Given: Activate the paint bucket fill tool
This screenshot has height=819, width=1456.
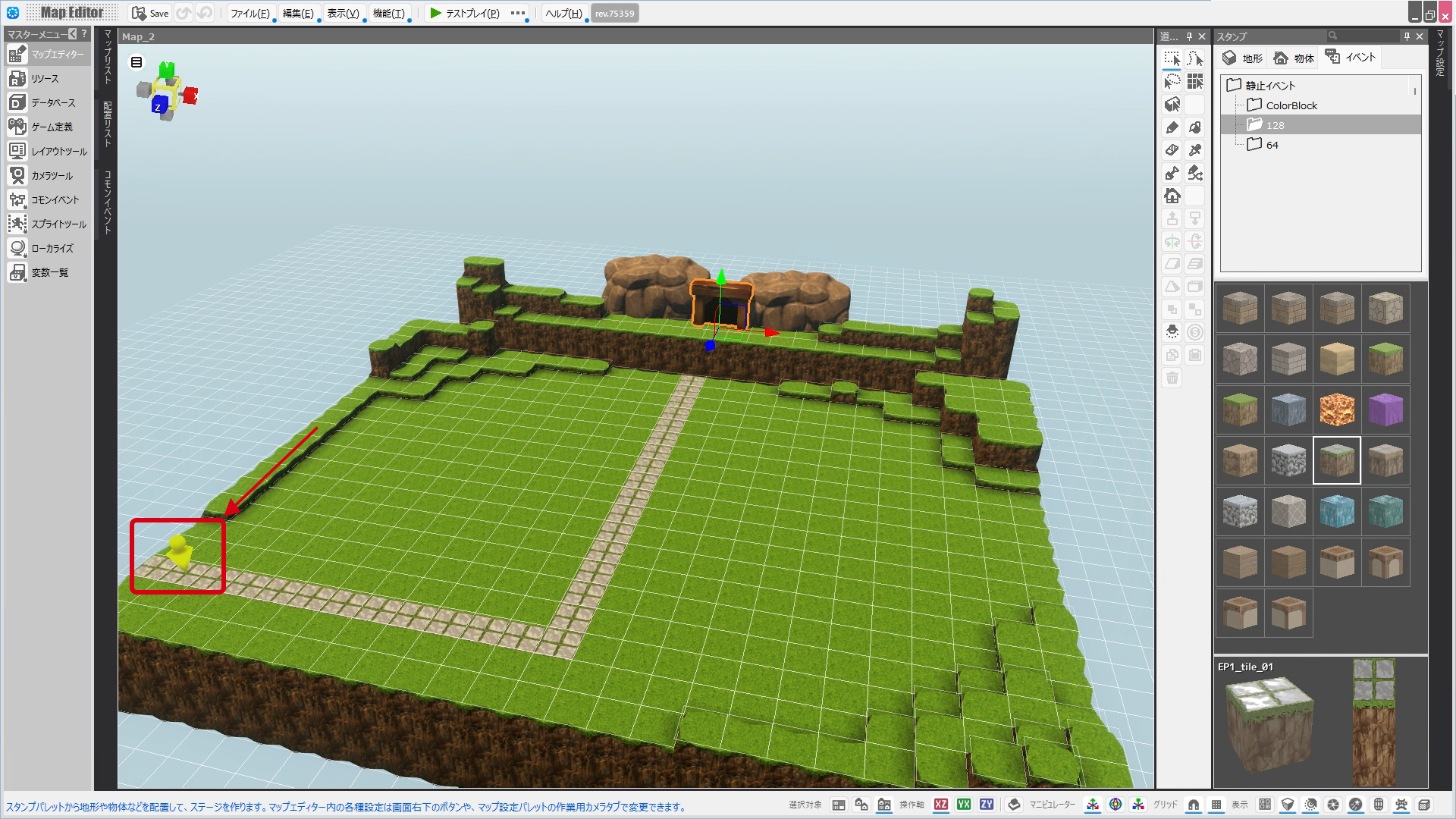Looking at the screenshot, I should 1195,127.
